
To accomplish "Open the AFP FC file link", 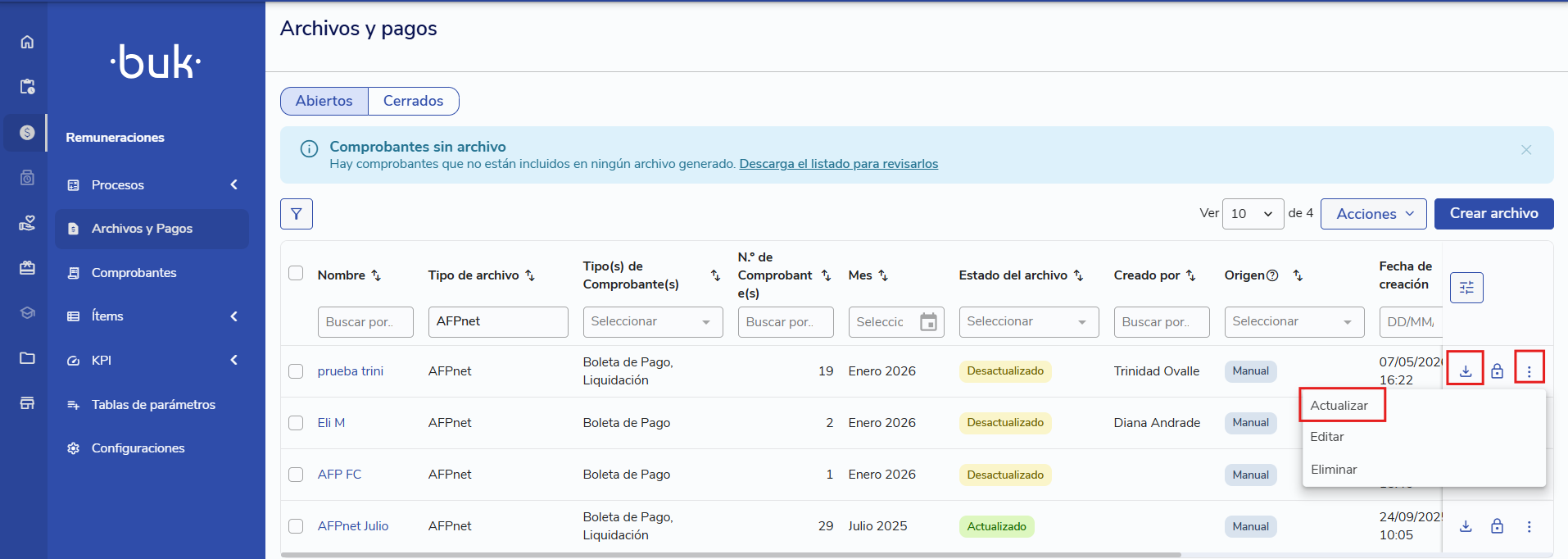I will pos(339,475).
